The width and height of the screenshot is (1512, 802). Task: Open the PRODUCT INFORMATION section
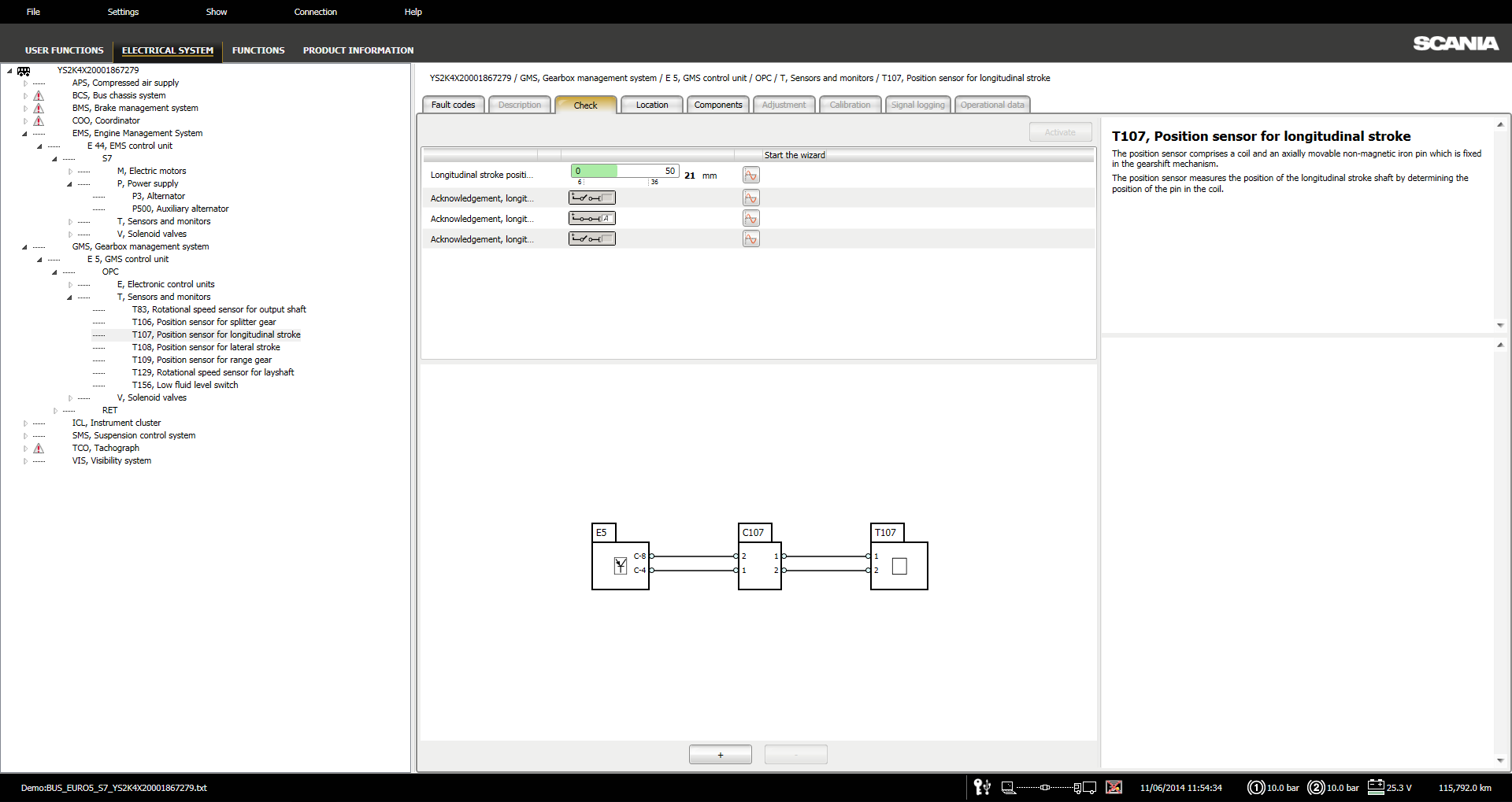(x=358, y=50)
